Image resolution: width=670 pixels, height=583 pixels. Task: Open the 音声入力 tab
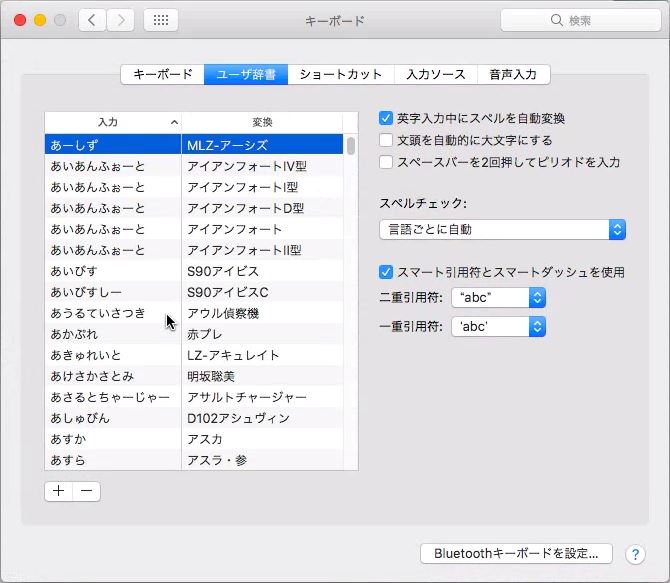(x=514, y=75)
